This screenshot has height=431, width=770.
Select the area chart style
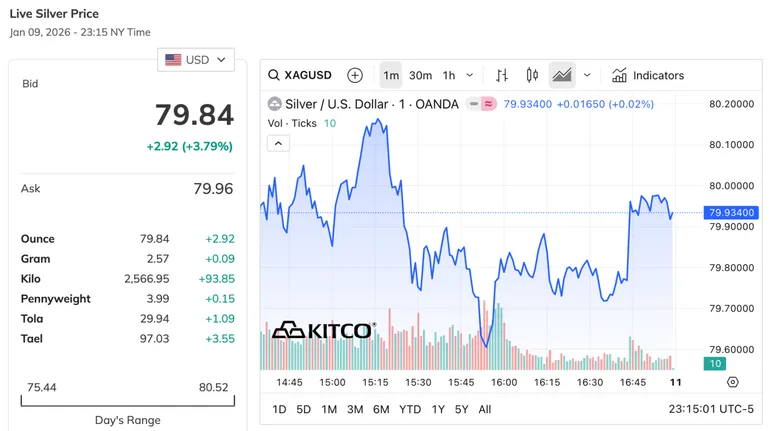(562, 75)
